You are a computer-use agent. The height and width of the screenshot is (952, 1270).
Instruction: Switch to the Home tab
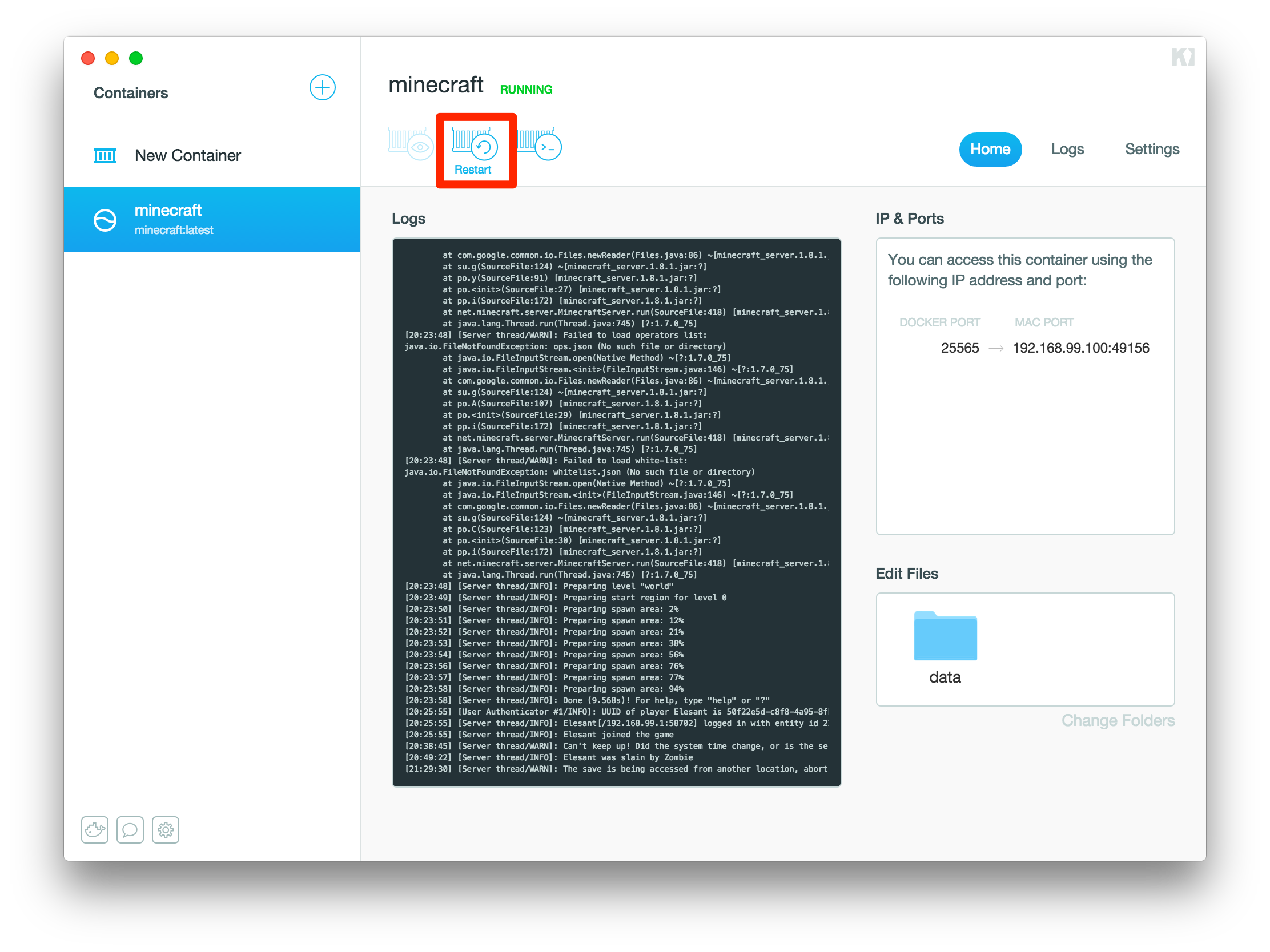point(990,149)
